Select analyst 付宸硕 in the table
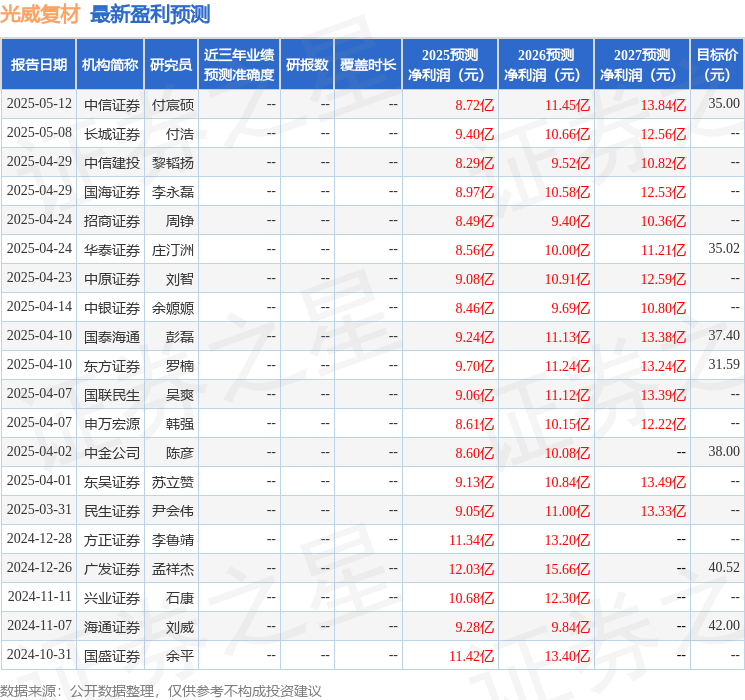 (172, 104)
